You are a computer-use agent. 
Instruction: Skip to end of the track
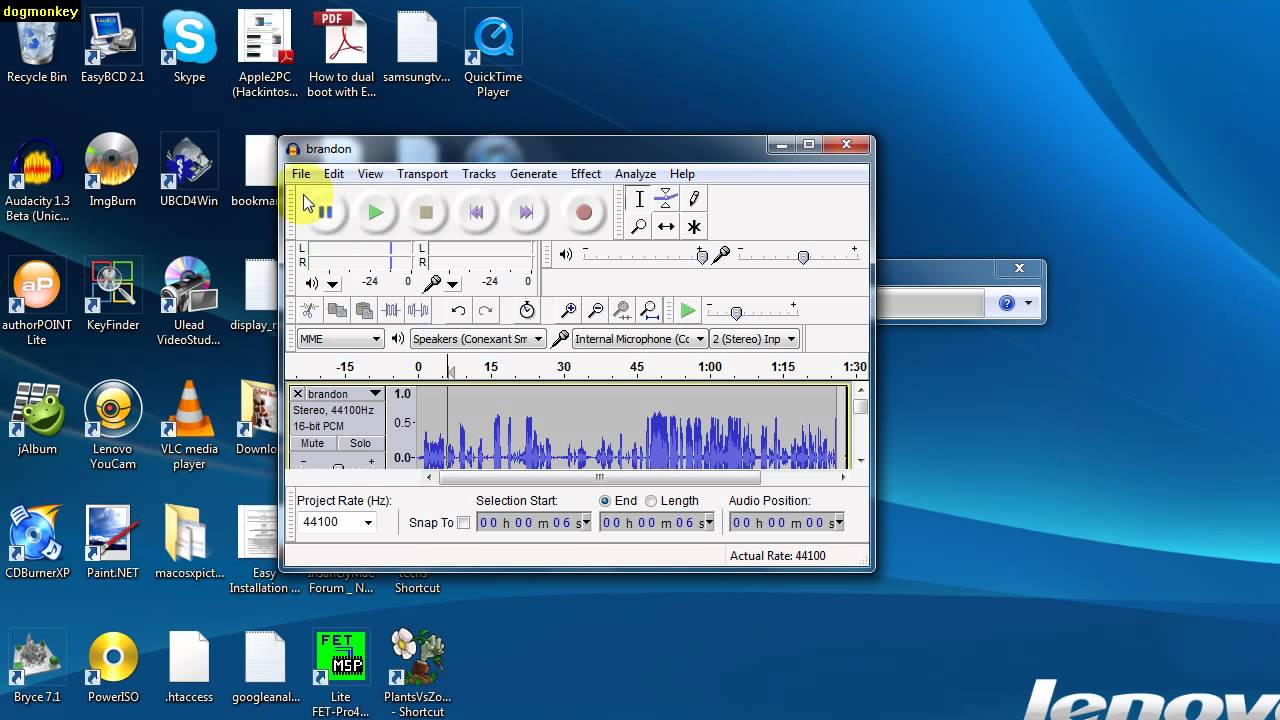tap(526, 212)
